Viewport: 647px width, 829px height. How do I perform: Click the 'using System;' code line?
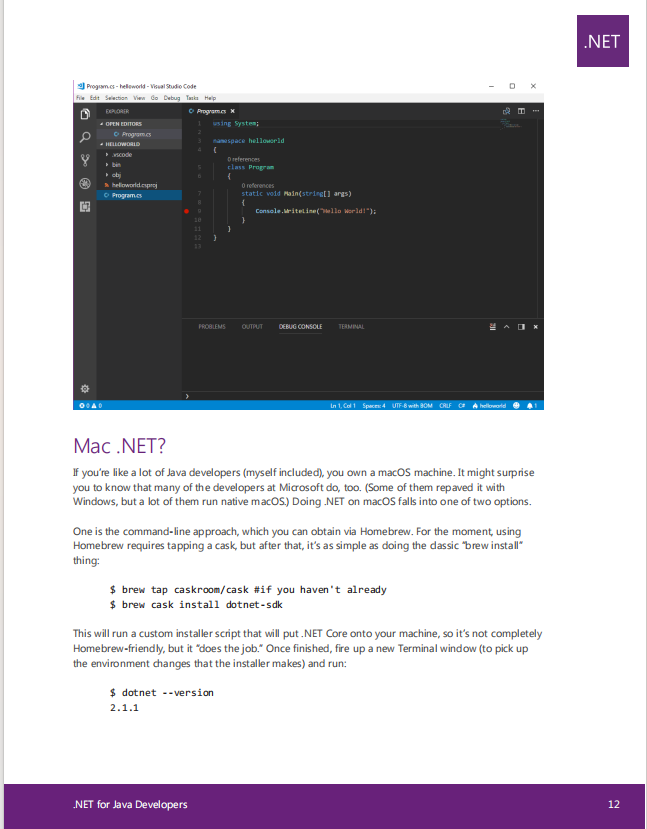(236, 123)
